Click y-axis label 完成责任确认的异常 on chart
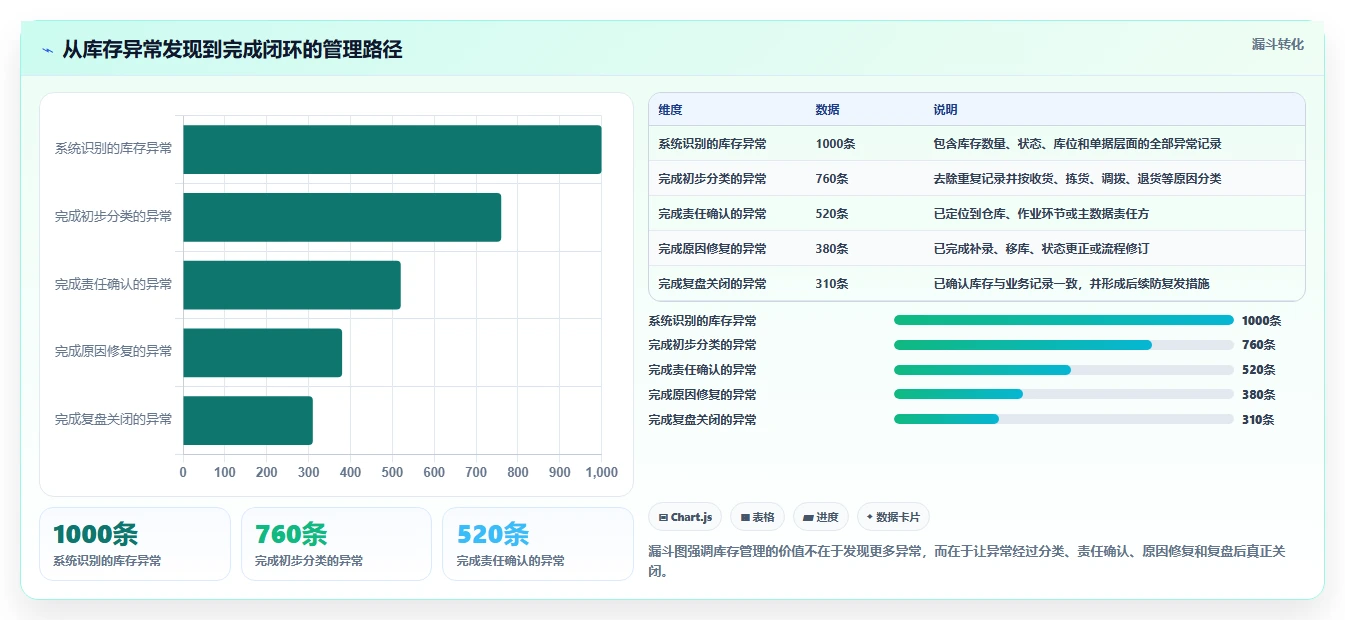The height and width of the screenshot is (620, 1345). [113, 284]
